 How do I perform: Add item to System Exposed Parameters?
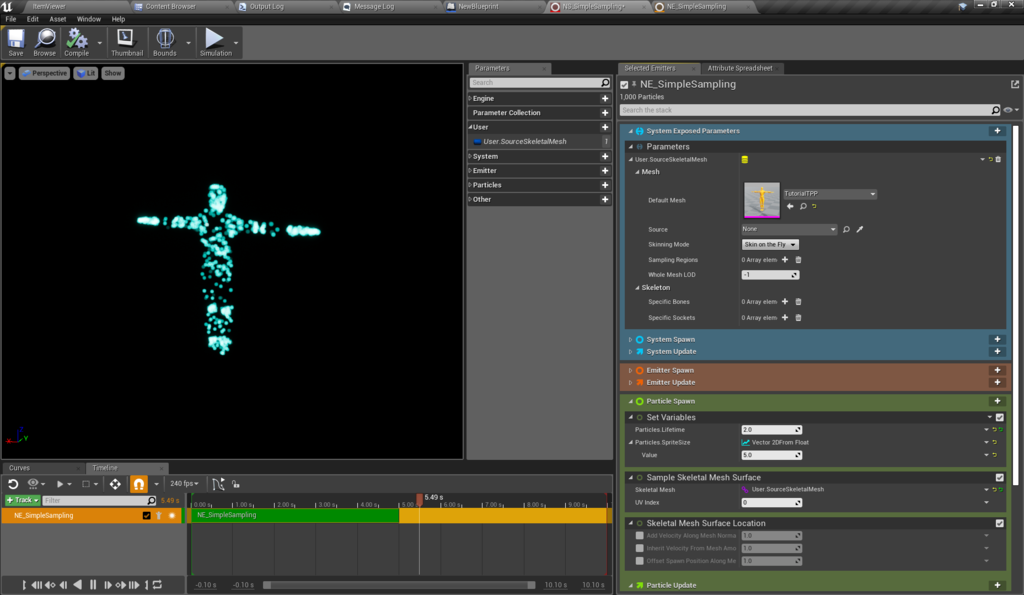tap(997, 131)
